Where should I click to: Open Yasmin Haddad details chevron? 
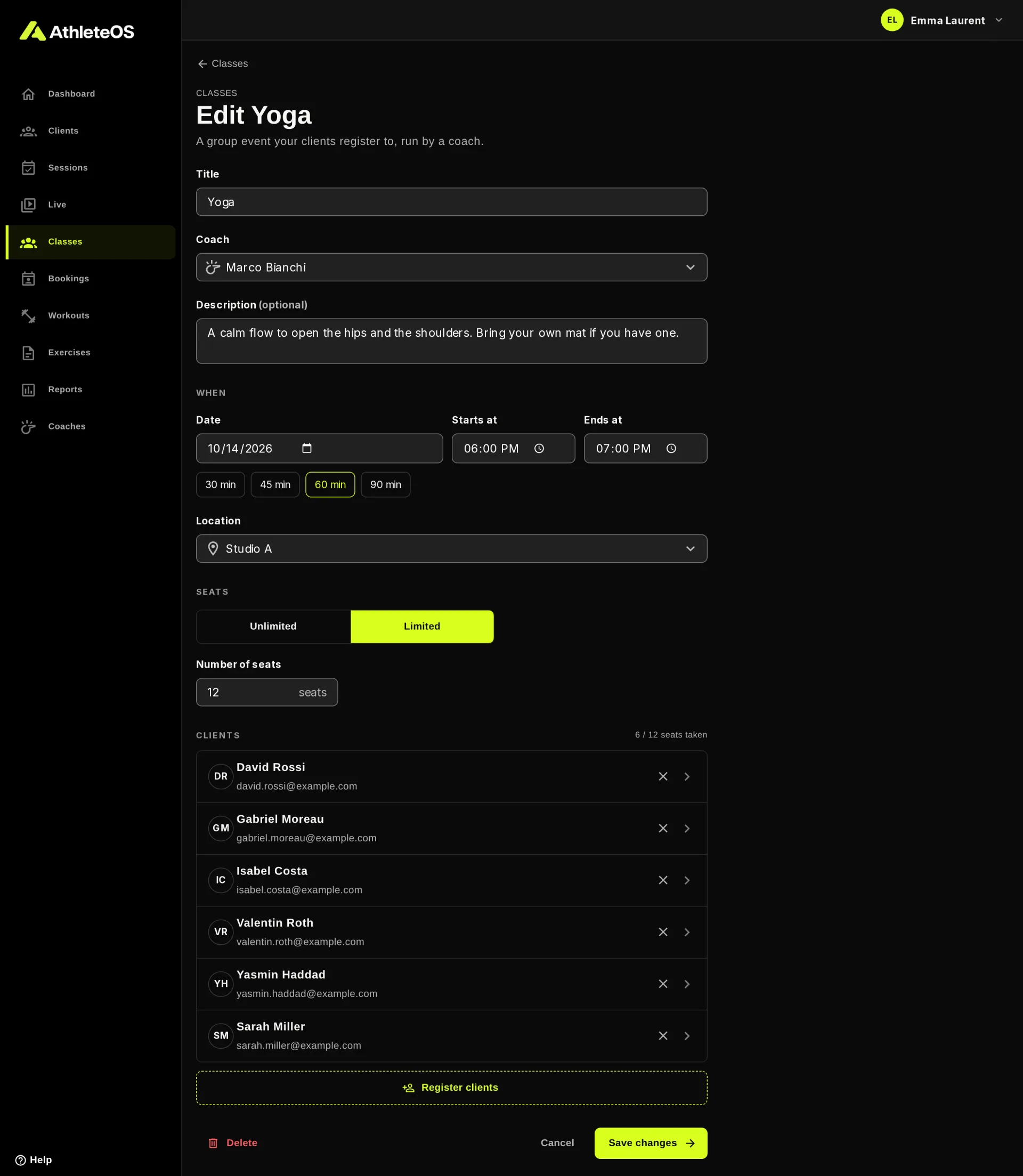click(x=687, y=984)
